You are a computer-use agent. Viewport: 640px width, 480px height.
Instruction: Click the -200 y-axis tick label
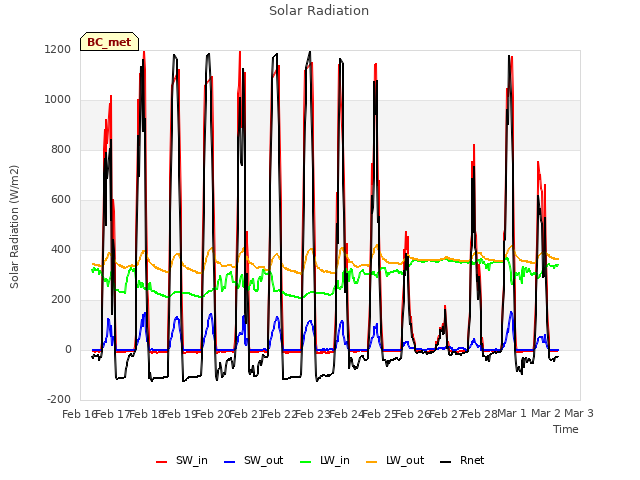click(x=59, y=399)
